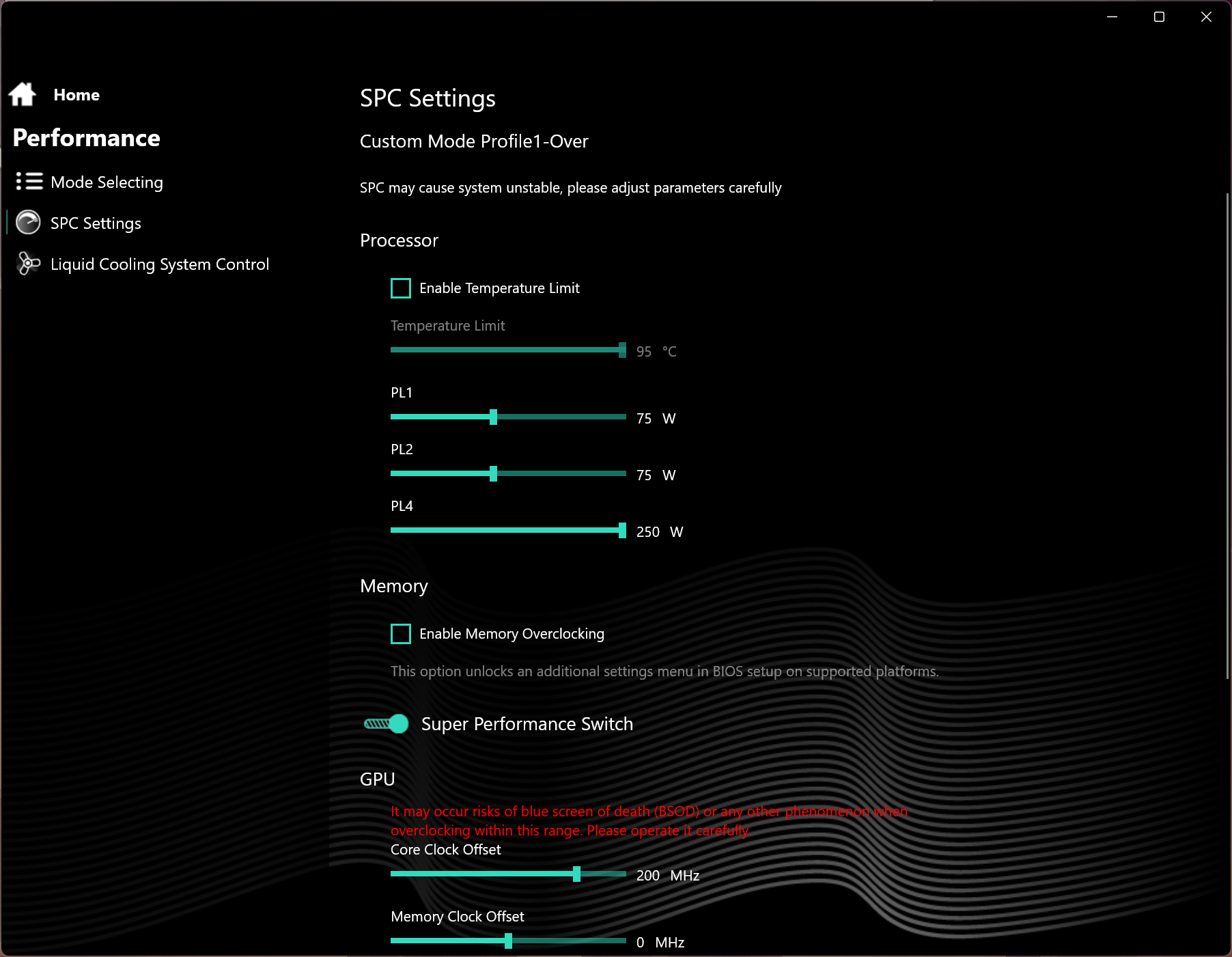Image resolution: width=1232 pixels, height=957 pixels.
Task: Click the Performance section heading
Action: 87,138
